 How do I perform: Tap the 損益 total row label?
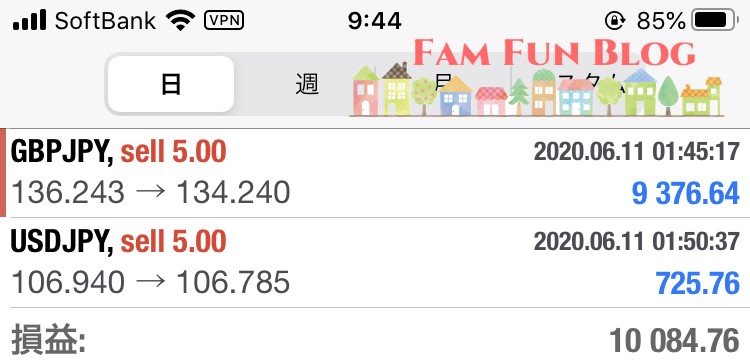point(48,340)
